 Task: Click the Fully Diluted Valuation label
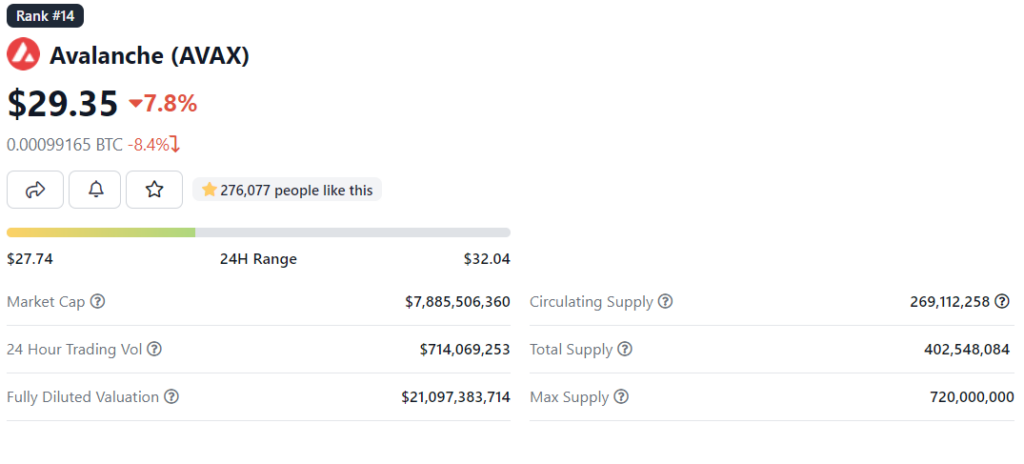(83, 397)
